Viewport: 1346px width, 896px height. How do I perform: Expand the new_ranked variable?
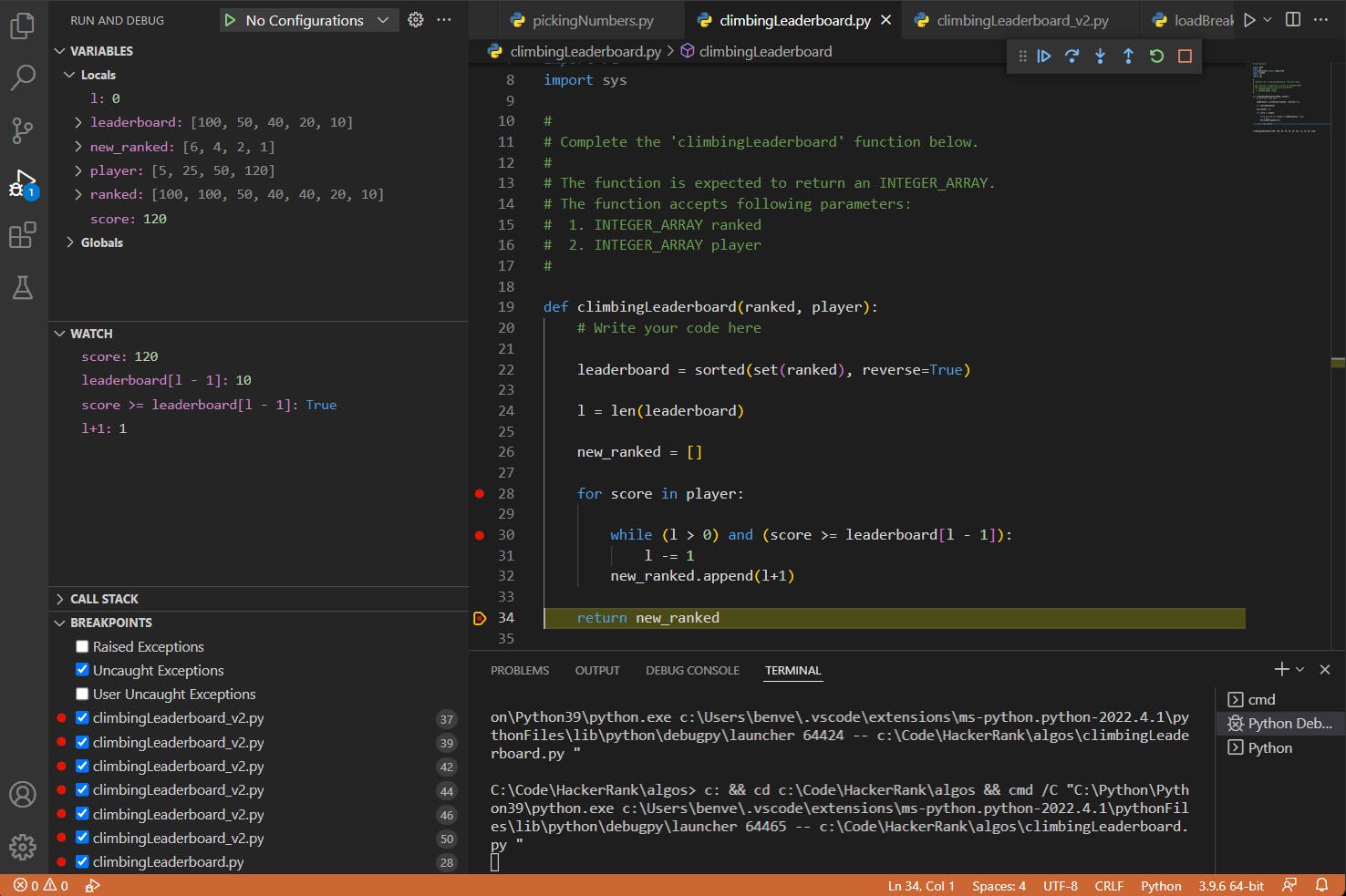(x=78, y=147)
